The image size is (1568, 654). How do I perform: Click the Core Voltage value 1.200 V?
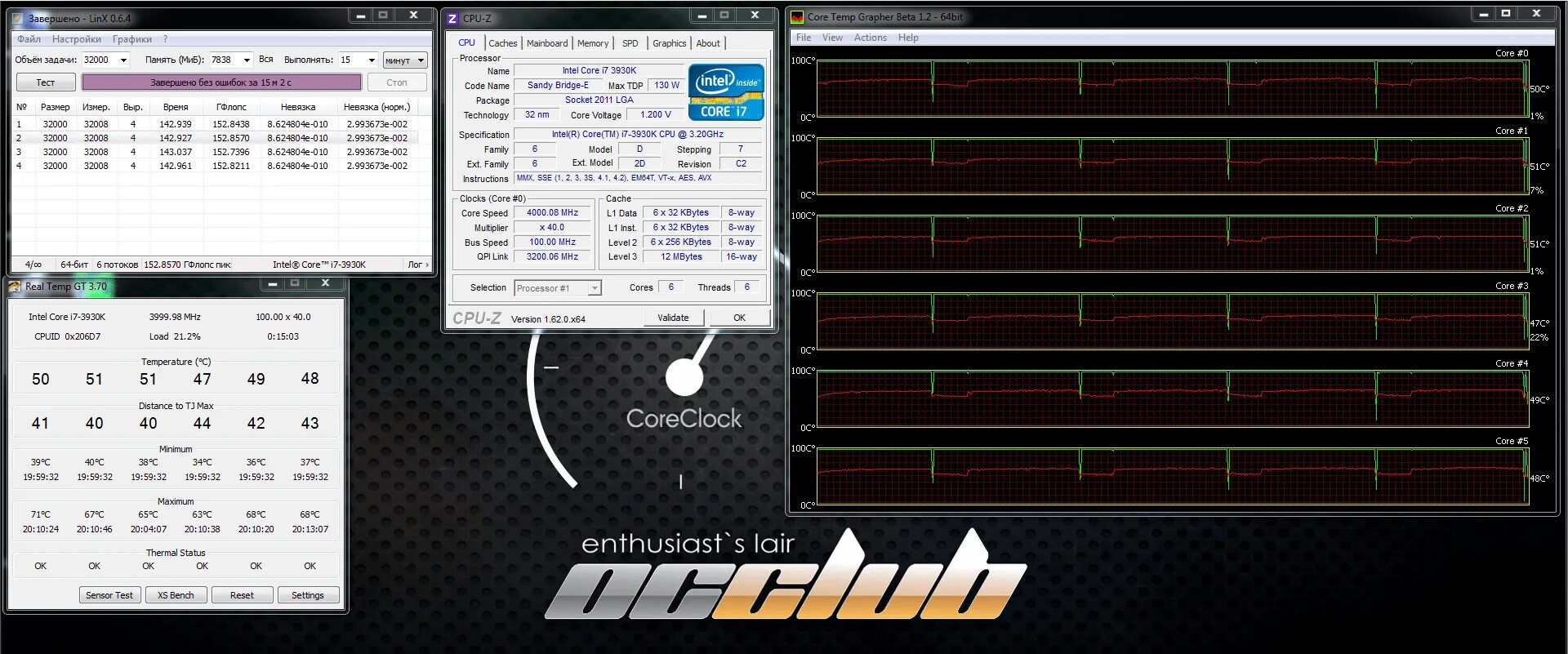tap(656, 114)
